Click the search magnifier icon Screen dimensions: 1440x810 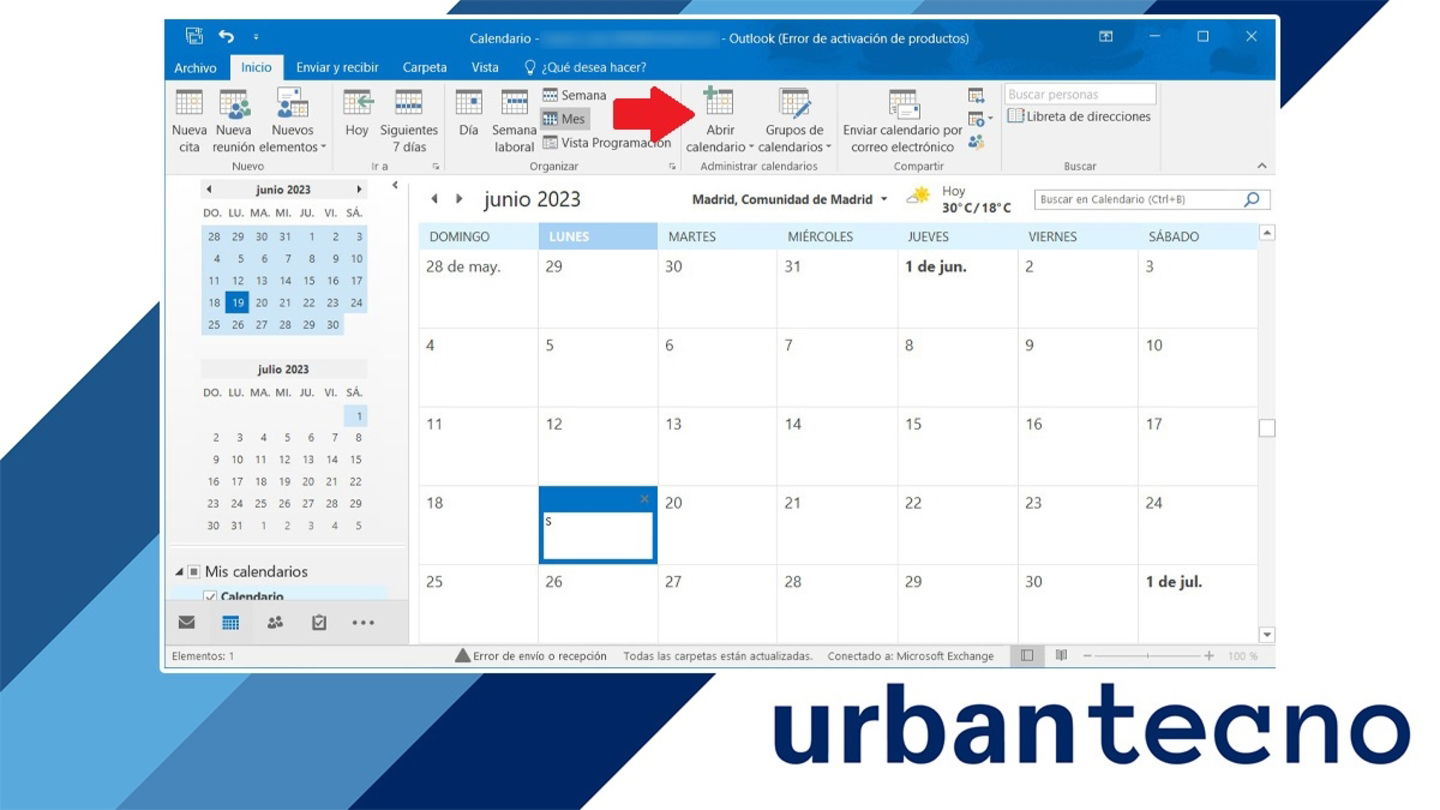pos(1252,199)
